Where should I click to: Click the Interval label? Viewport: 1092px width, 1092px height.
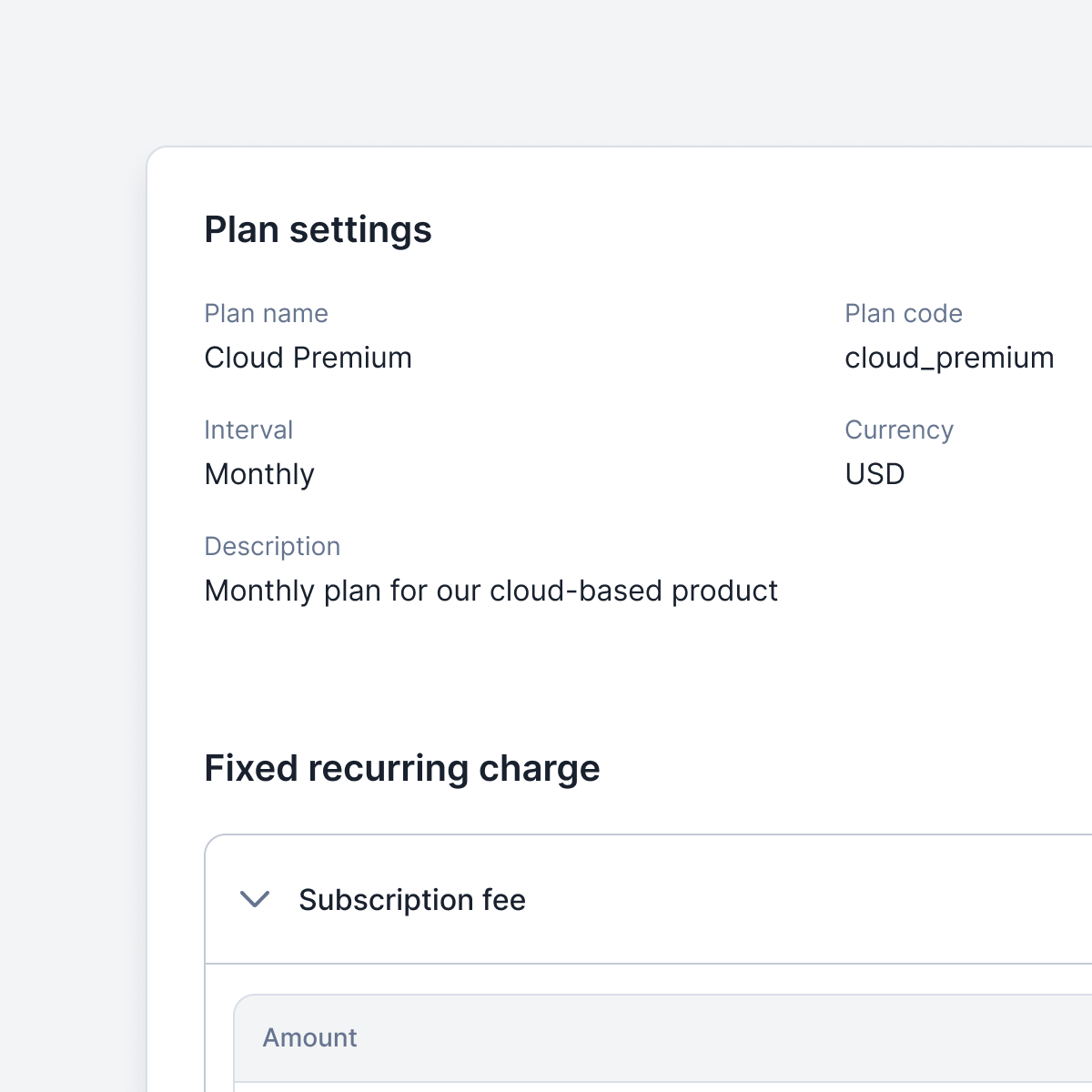coord(248,430)
